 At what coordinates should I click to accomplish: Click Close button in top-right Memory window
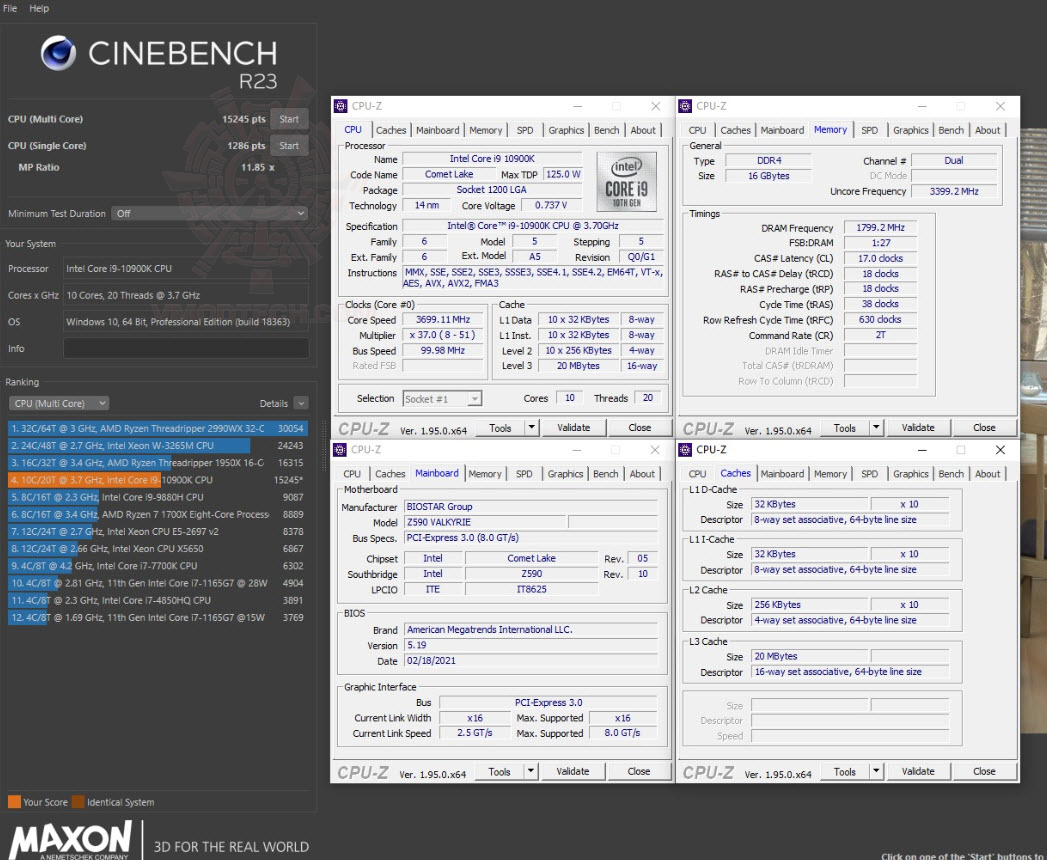point(984,428)
